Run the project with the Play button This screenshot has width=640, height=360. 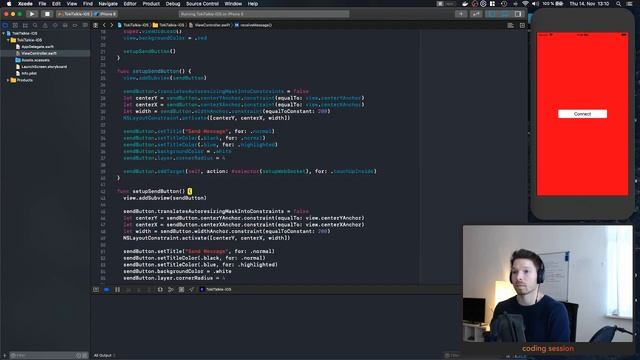point(32,14)
